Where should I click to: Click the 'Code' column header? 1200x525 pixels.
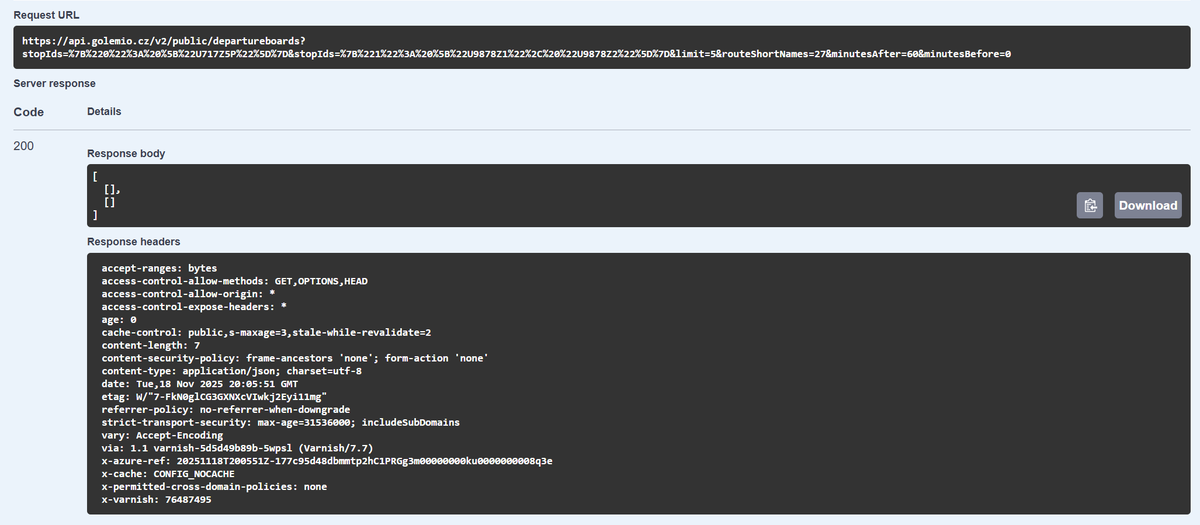[28, 112]
